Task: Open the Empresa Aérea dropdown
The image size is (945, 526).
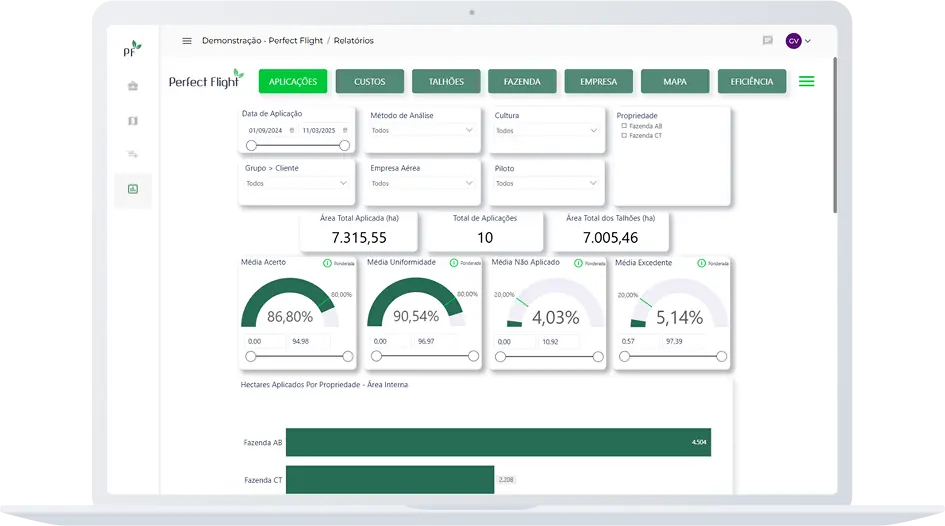Action: tap(422, 183)
